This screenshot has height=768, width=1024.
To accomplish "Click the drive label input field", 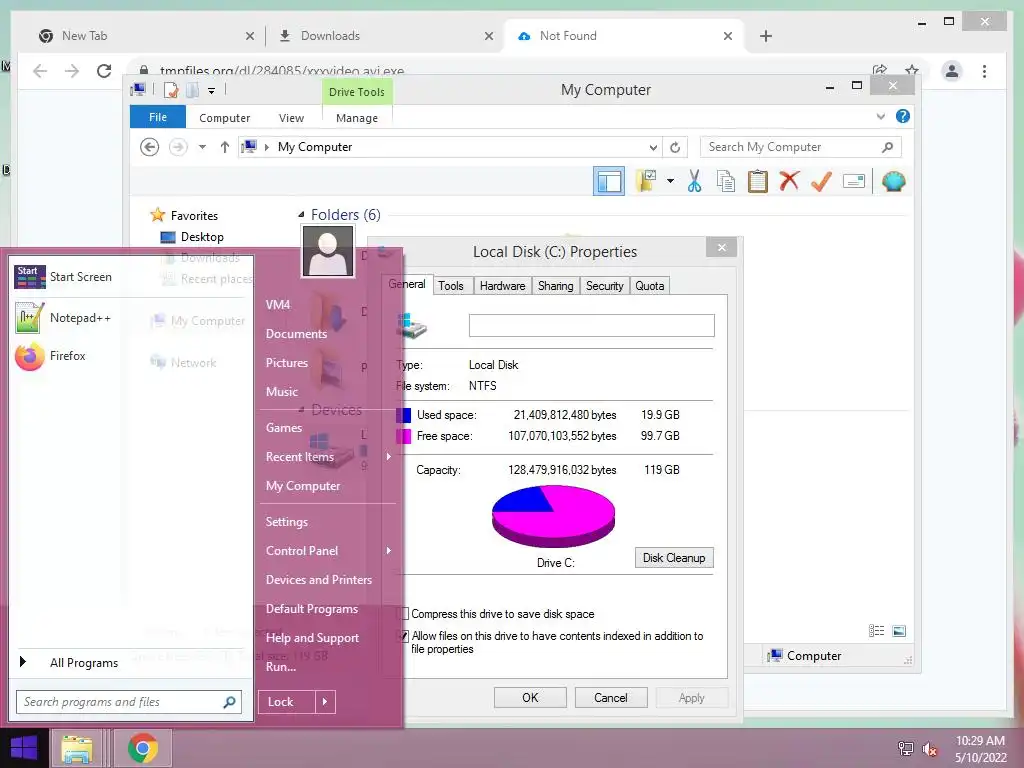I will coord(592,325).
